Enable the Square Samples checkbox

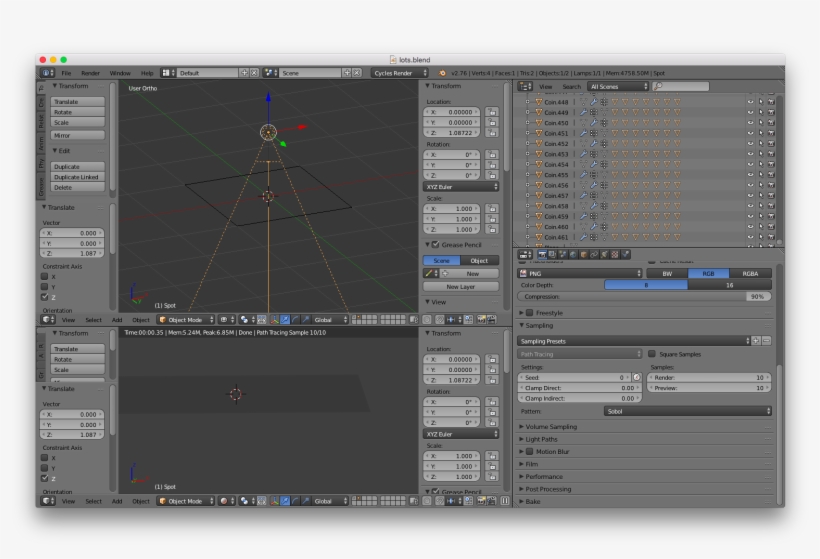coord(652,354)
